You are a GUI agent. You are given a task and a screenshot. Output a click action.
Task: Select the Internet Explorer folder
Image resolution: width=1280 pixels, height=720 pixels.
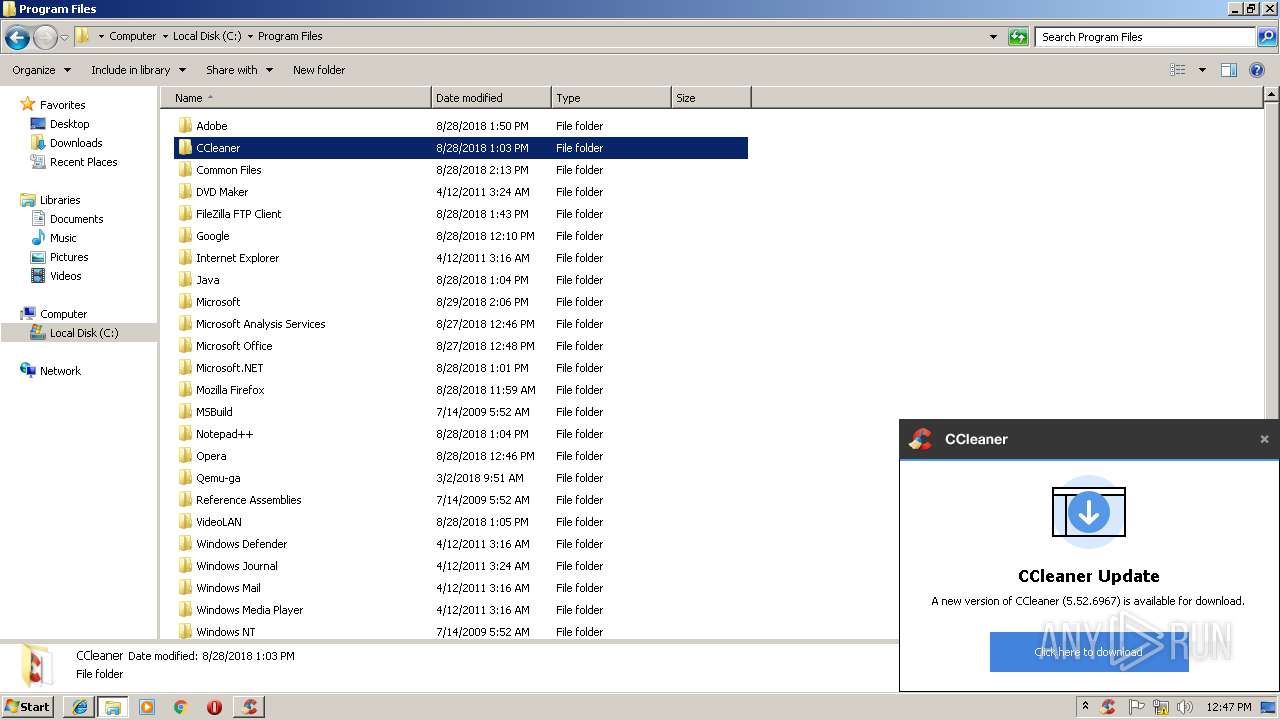(237, 258)
